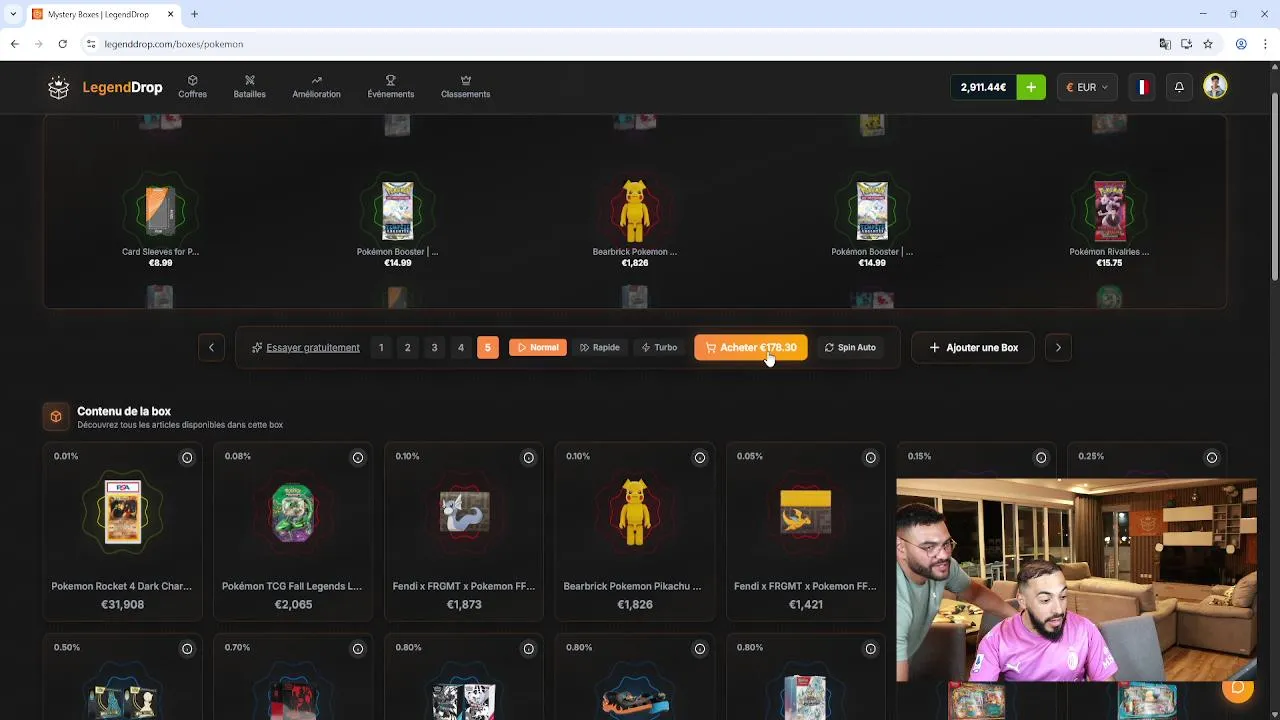Viewport: 1280px width, 720px height.
Task: Go to previous box arrow
Action: tap(211, 348)
